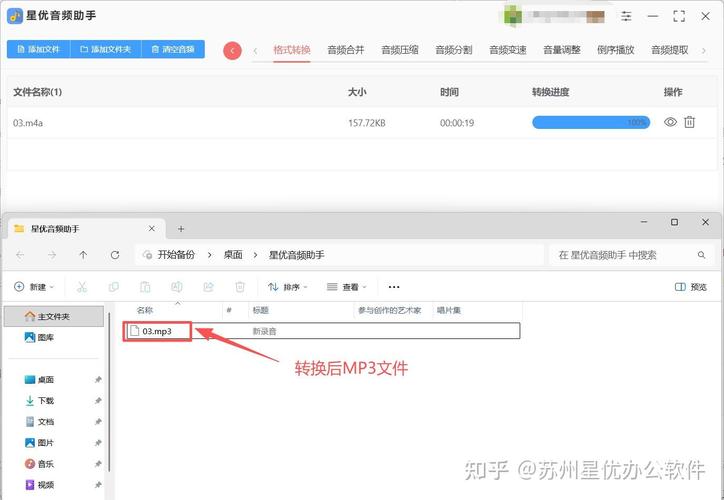The height and width of the screenshot is (500, 724).
Task: Close the 星优音频助手 Explorer tab
Action: [151, 229]
